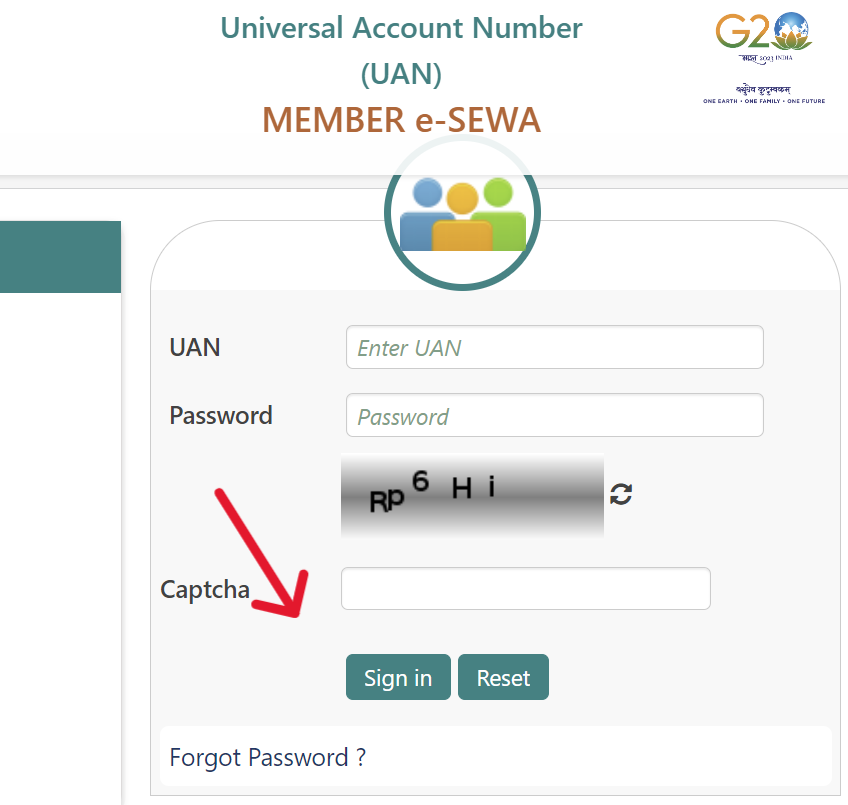Focus the Captcha entry box
848x805 pixels.
(525, 588)
